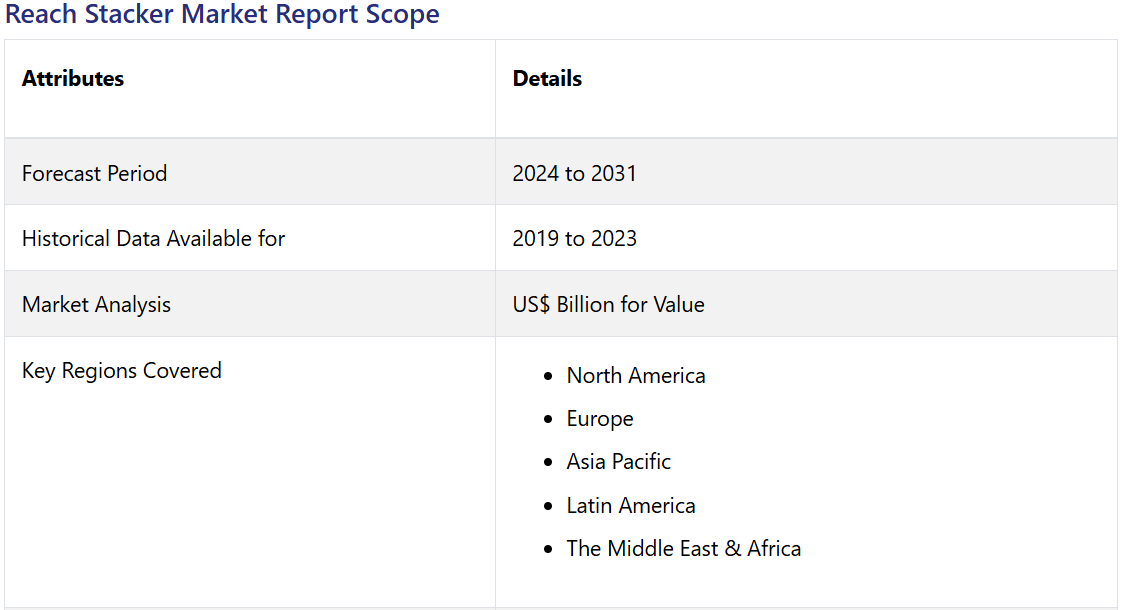Screen dimensions: 1122x610
Task: Select the 'Attributes' column header
Action: click(73, 79)
